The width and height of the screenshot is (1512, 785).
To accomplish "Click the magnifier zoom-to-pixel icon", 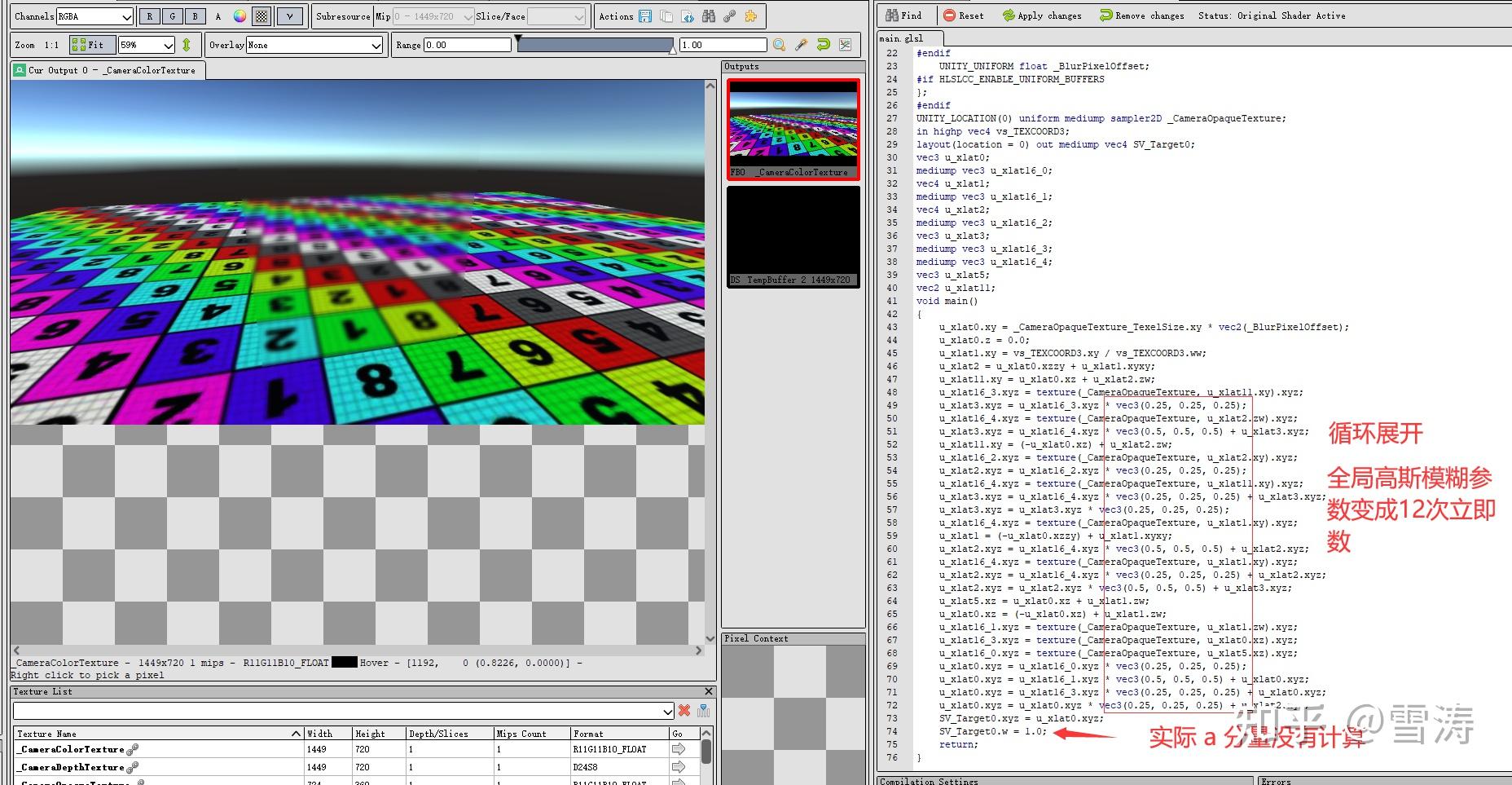I will point(779,45).
